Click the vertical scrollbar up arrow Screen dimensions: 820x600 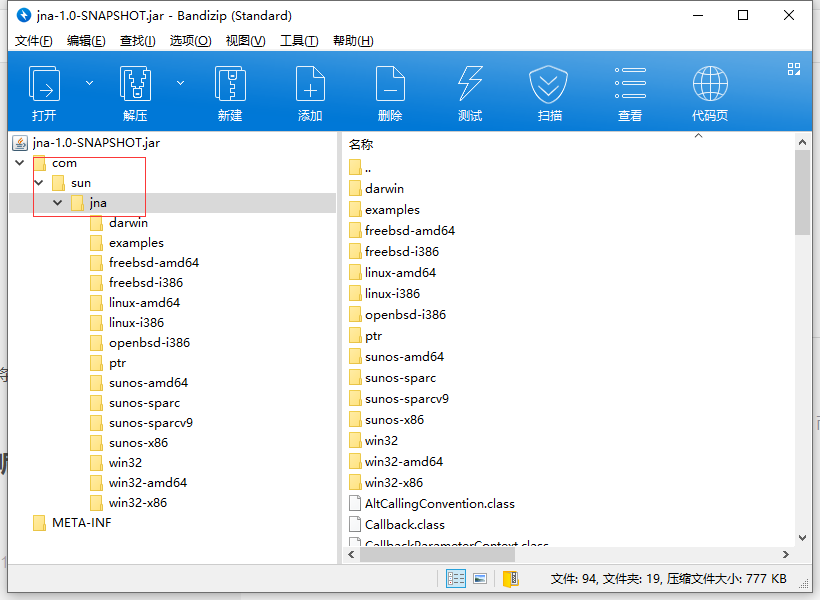802,142
